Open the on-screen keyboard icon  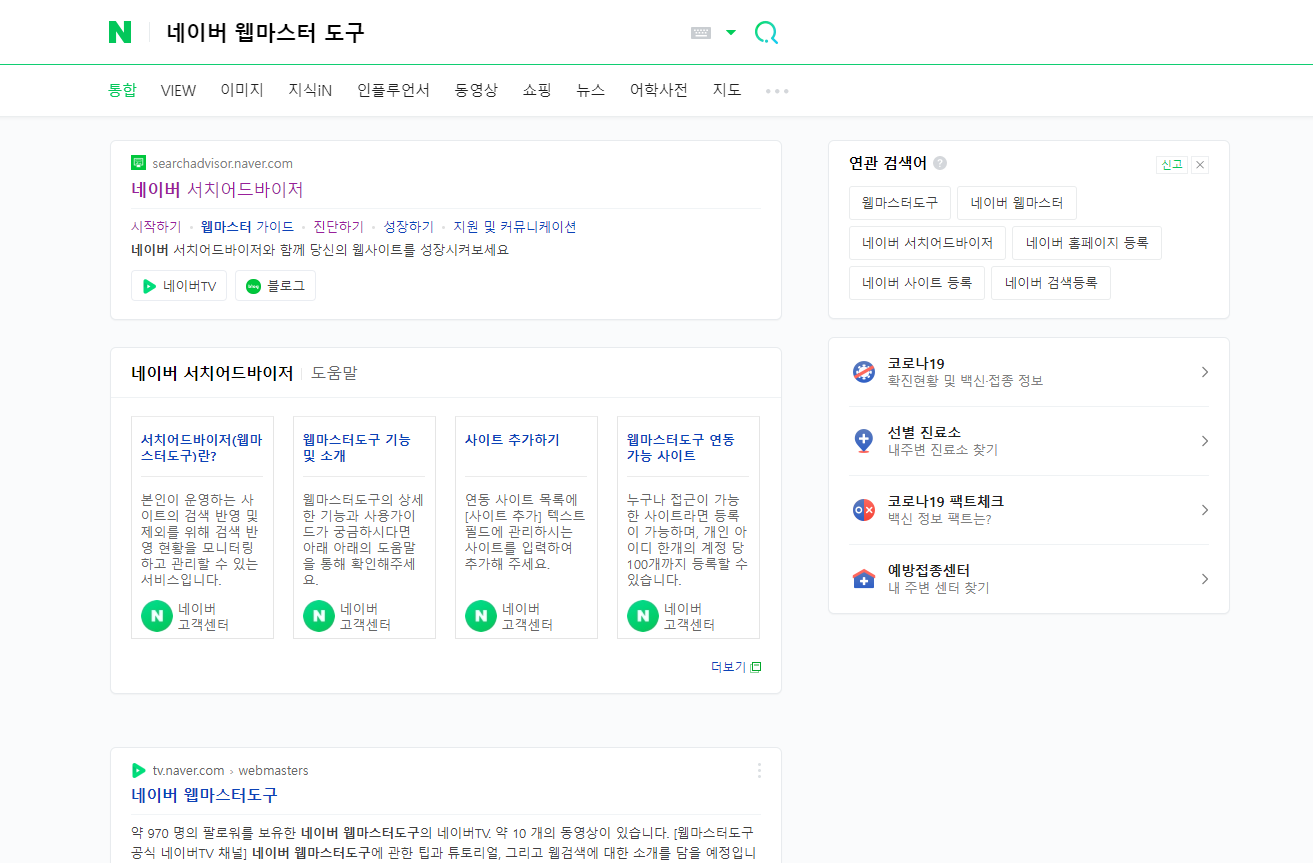coord(701,33)
